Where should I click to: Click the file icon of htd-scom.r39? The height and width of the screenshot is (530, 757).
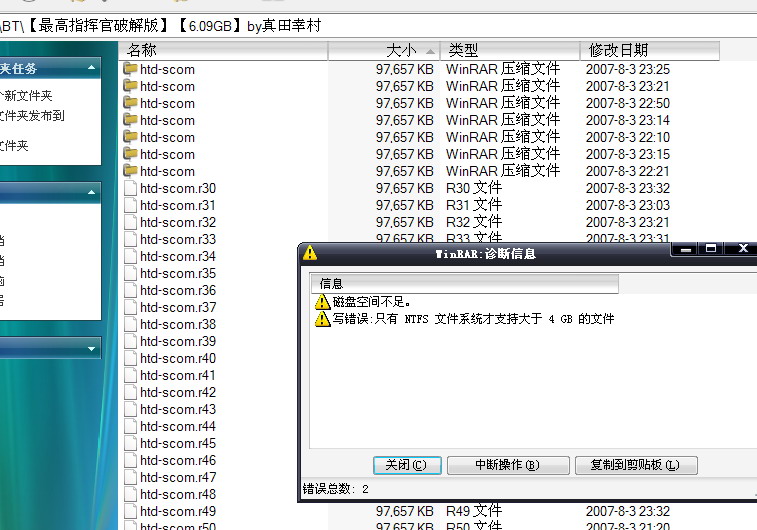click(x=130, y=341)
